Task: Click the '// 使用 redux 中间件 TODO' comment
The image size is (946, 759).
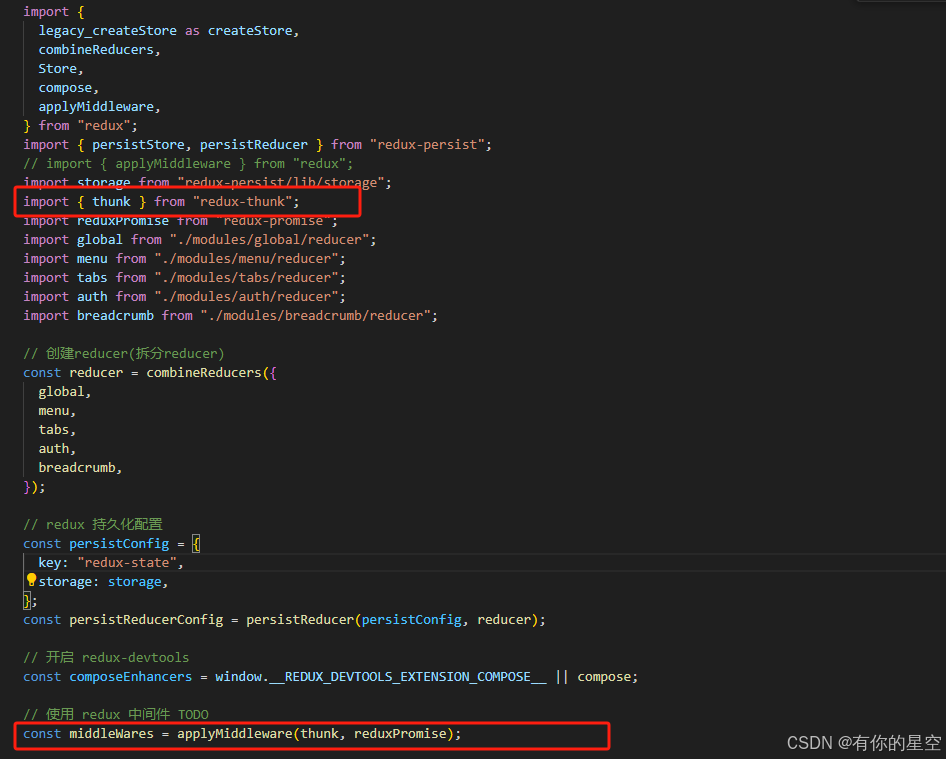Action: (x=116, y=714)
